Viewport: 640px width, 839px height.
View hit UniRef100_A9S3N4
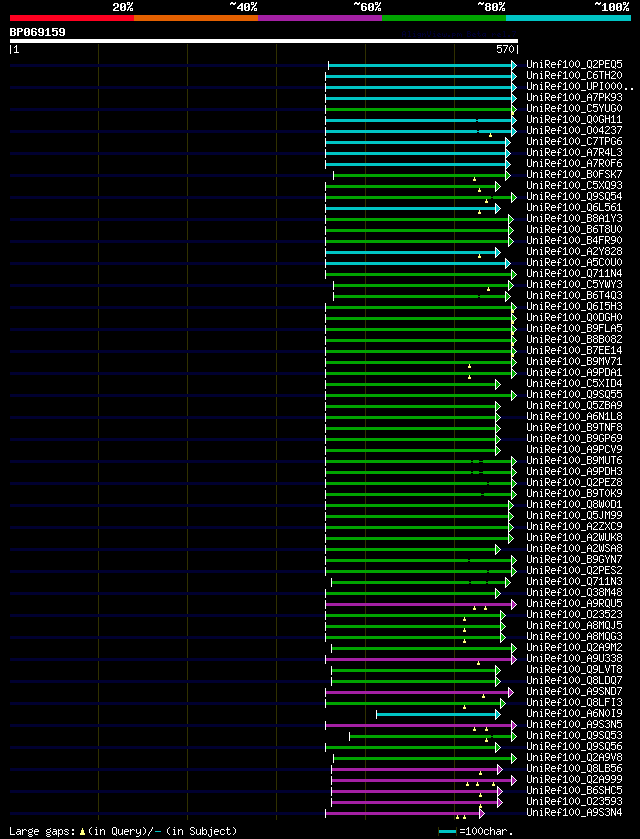(x=574, y=812)
